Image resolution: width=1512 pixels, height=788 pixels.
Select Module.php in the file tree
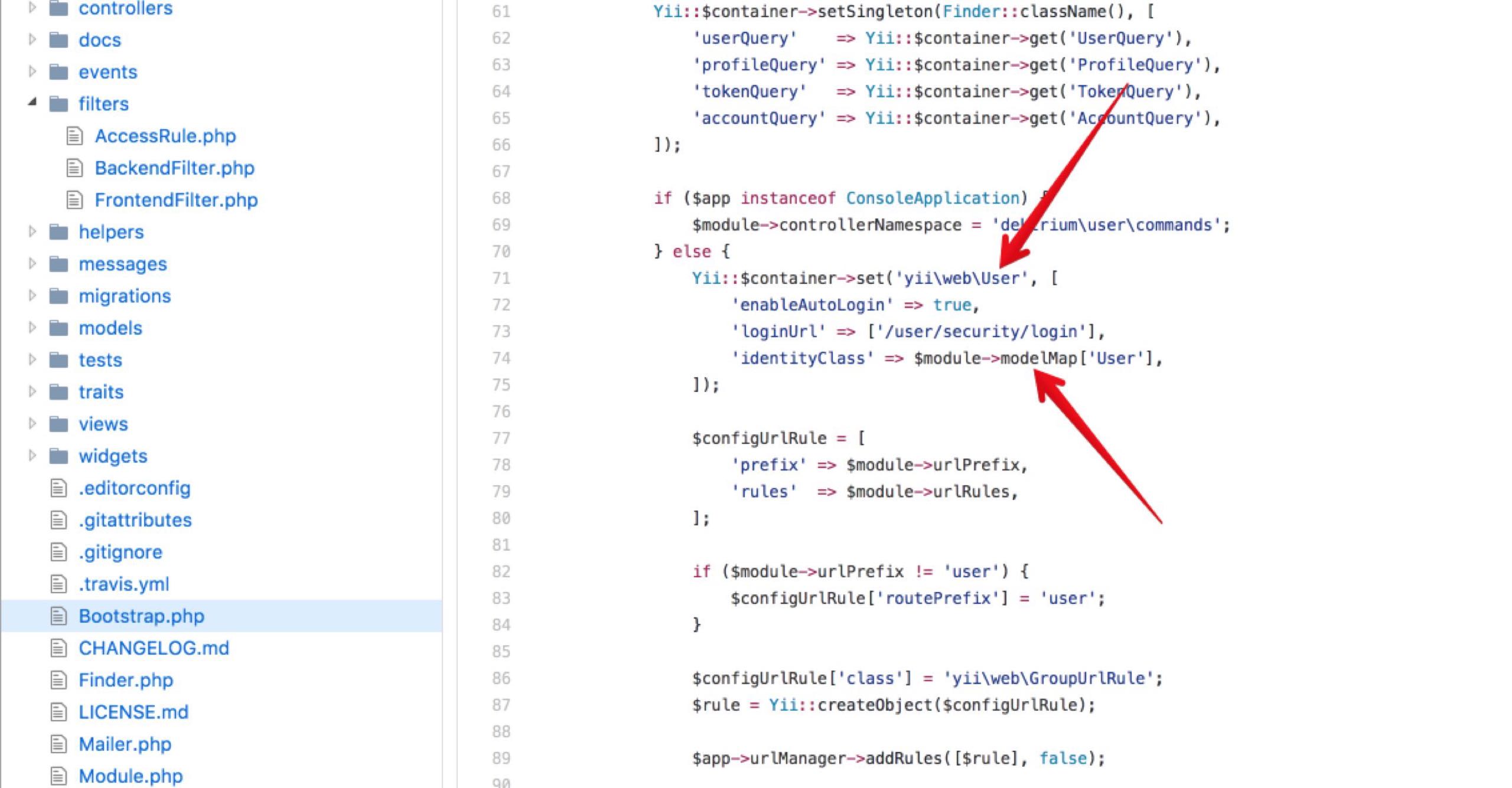pos(131,776)
